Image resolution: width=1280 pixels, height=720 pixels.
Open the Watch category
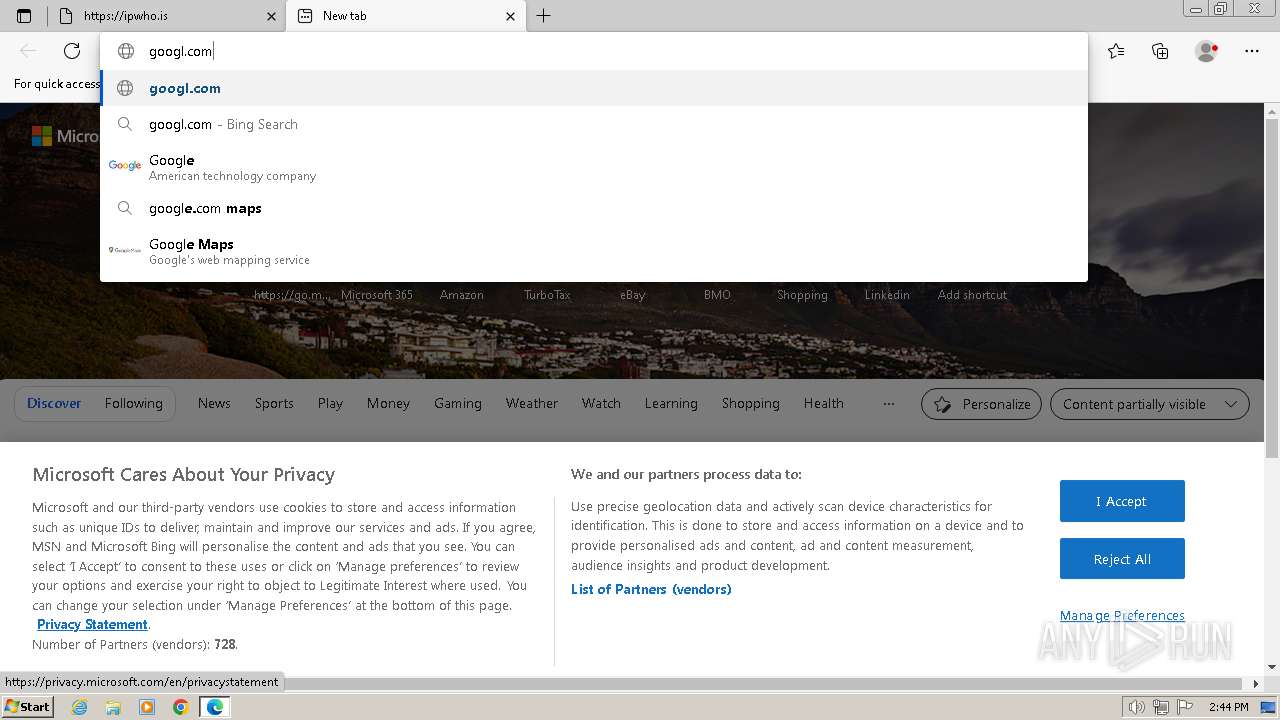[x=601, y=403]
